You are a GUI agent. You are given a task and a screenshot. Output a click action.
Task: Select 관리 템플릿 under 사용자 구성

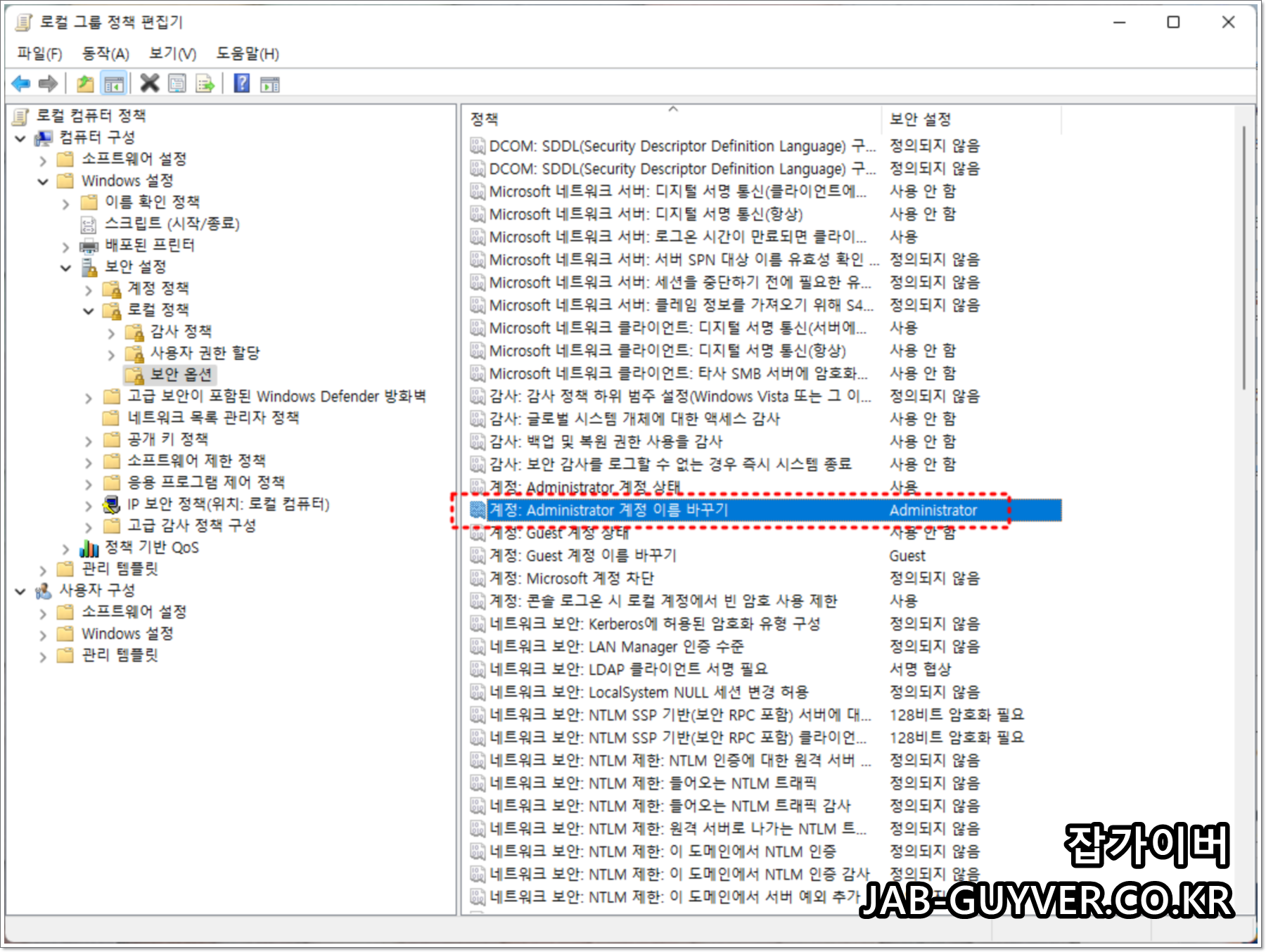pos(120,655)
